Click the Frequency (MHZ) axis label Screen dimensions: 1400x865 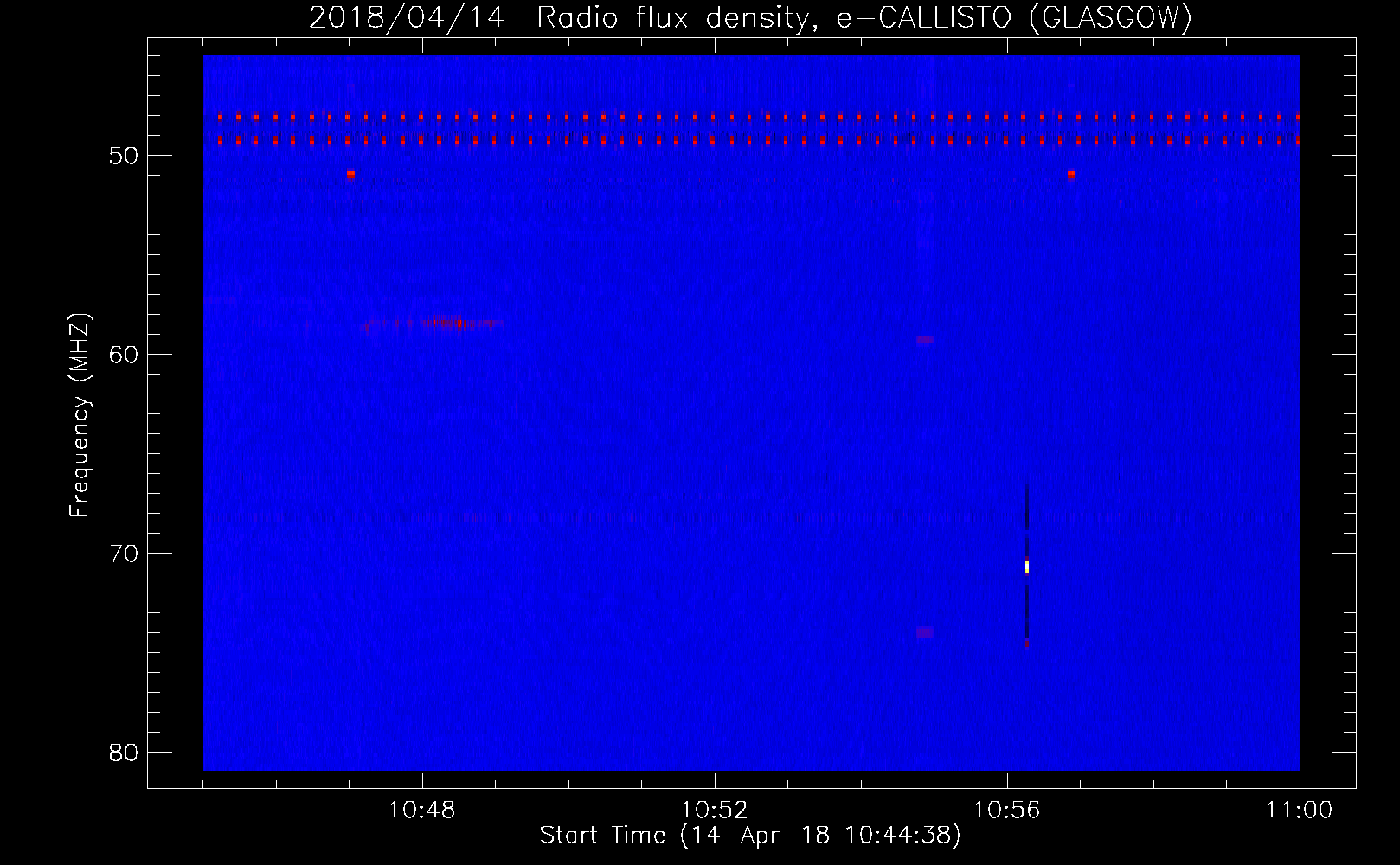[x=80, y=415]
